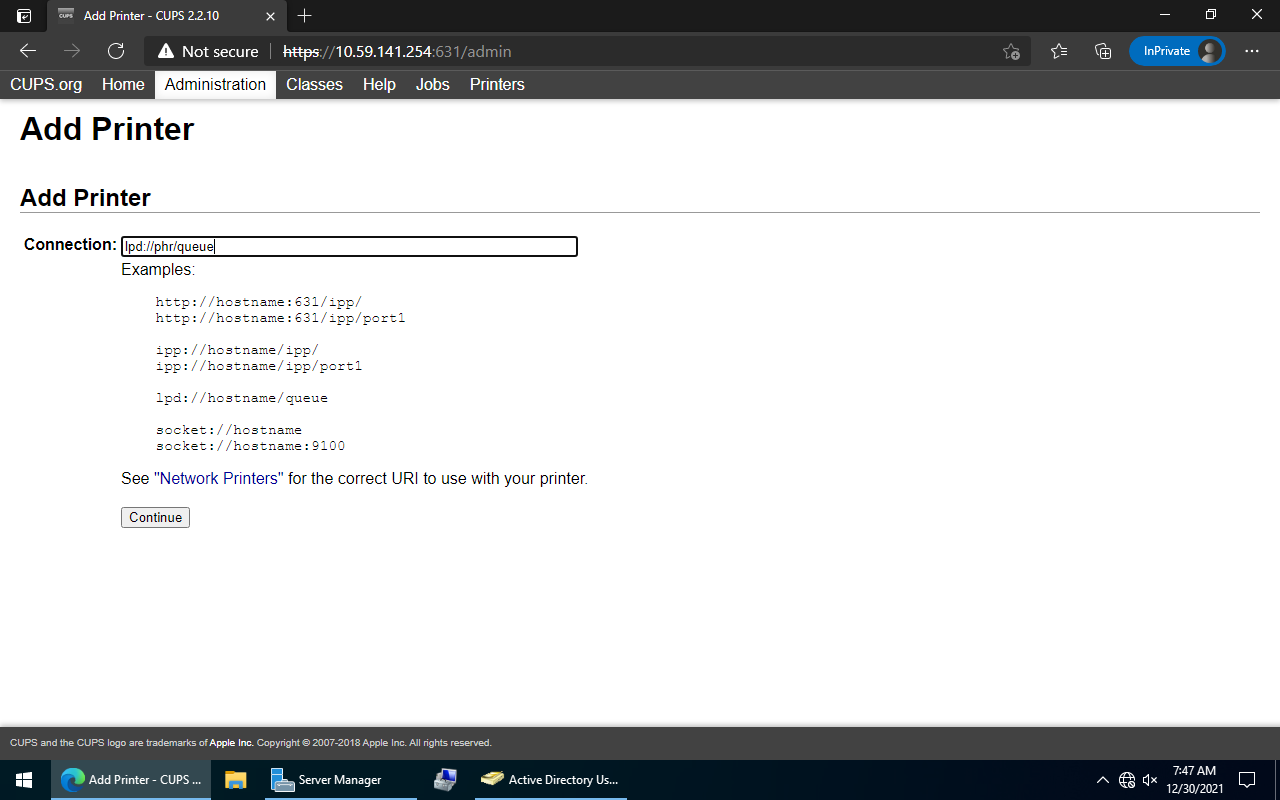Click the Not secure warning indicator
This screenshot has width=1280, height=800.
tap(208, 51)
